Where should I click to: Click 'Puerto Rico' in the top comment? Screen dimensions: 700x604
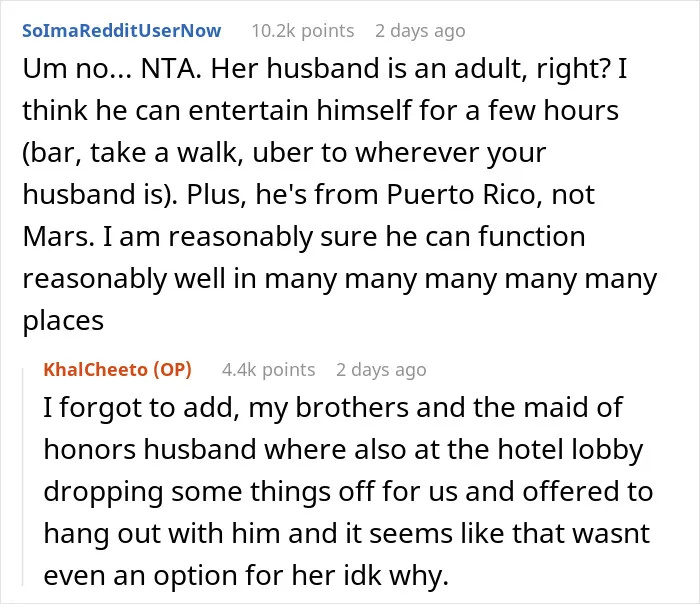461,195
